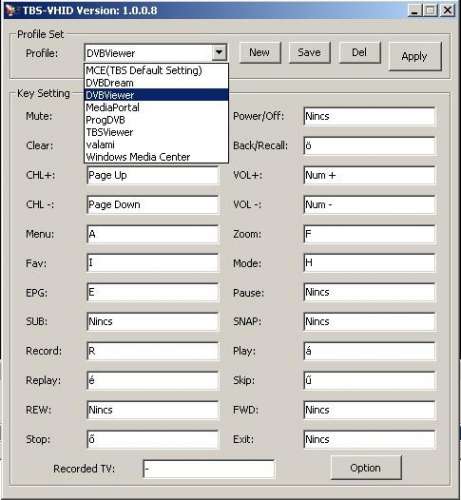Click the Fav key field
Screen dimensions: 461x500
(x=153, y=263)
